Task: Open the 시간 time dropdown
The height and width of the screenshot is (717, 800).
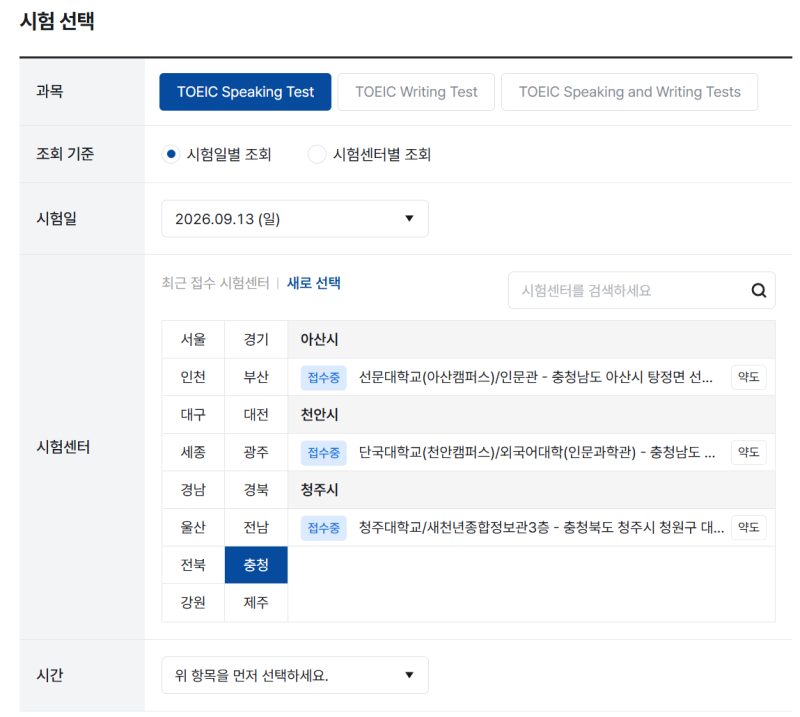Action: click(x=295, y=675)
